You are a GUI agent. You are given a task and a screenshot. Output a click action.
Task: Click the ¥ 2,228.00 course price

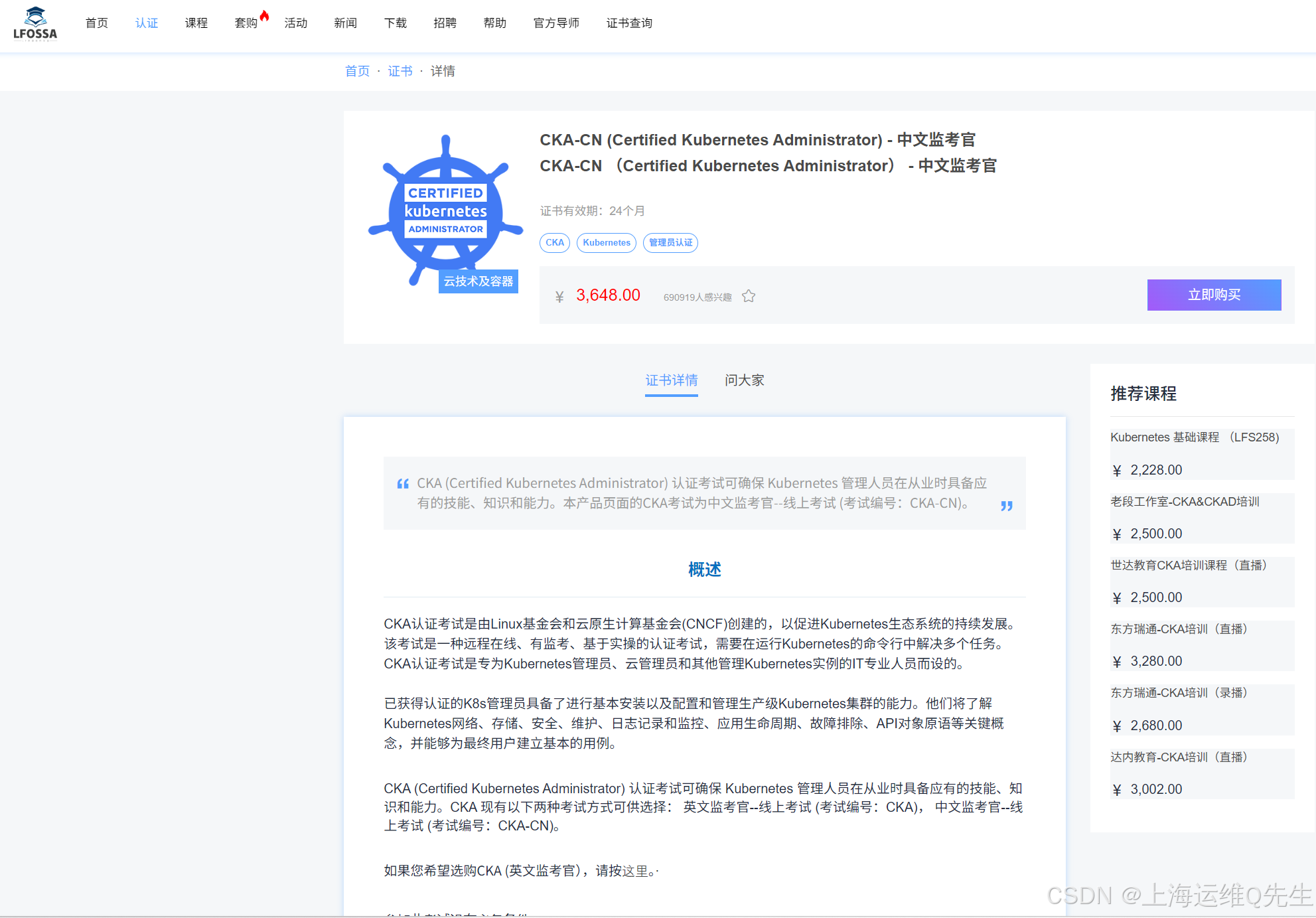[x=1147, y=470]
